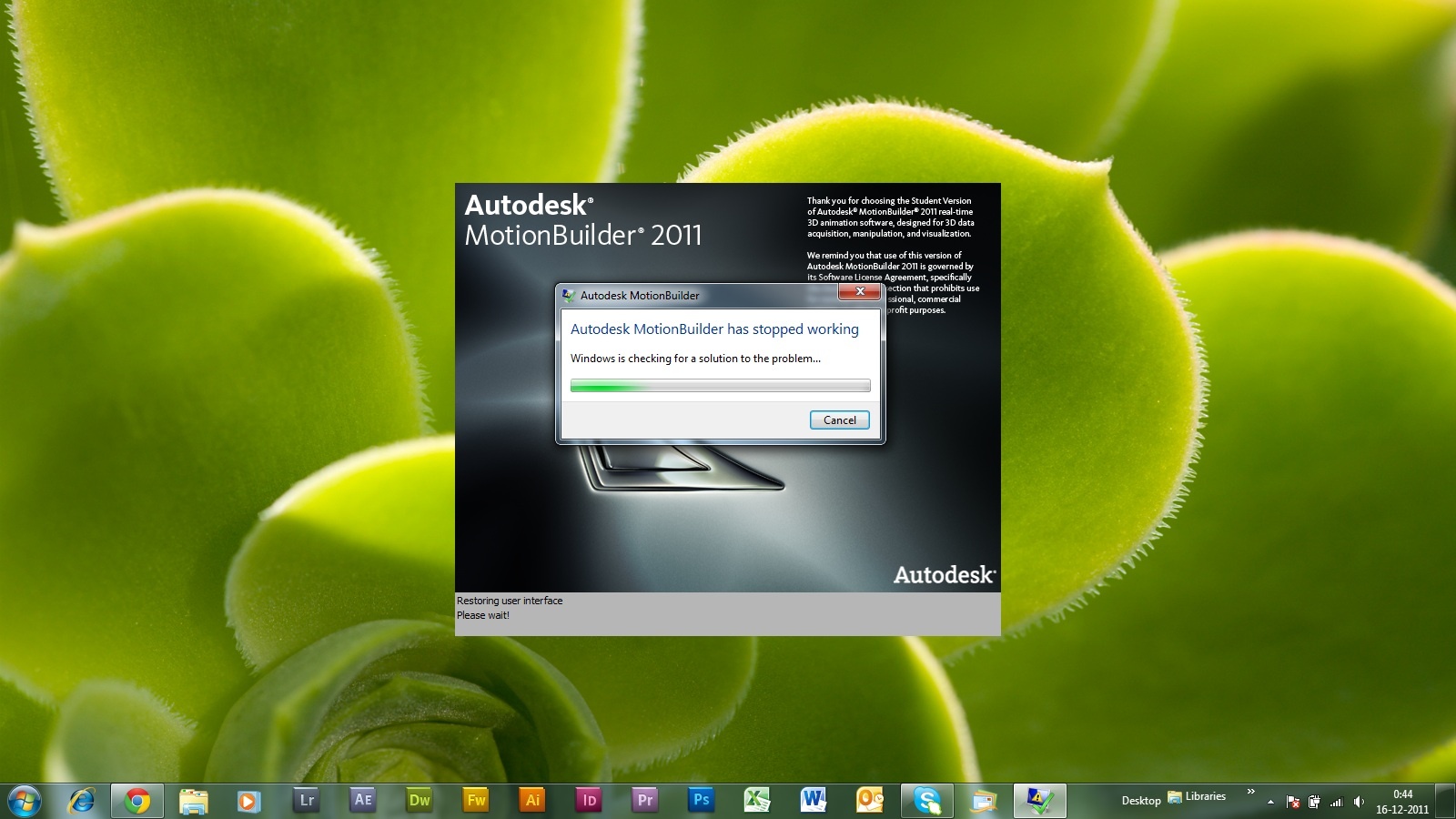Open Action Center flag in the tray

tap(1292, 802)
